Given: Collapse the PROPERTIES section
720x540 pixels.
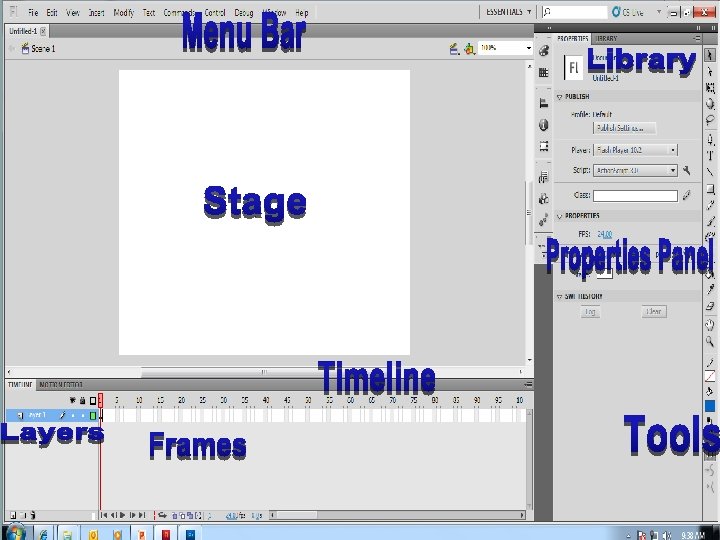Looking at the screenshot, I should (559, 216).
